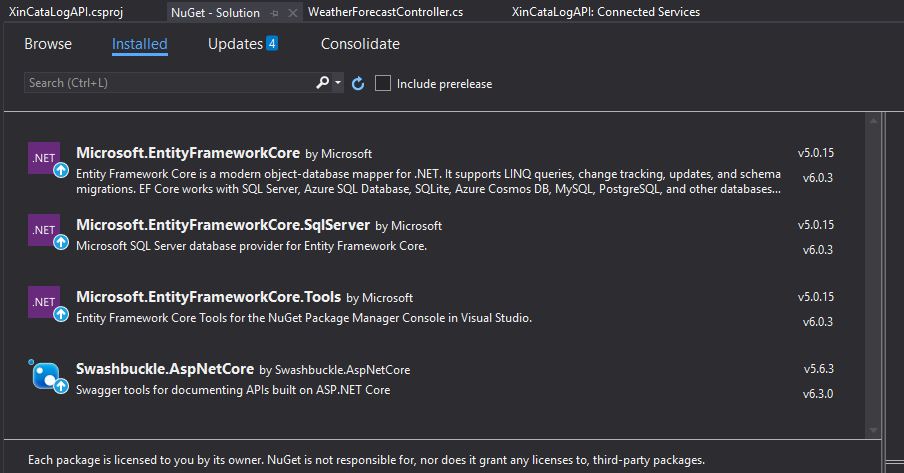Select Microsoft.EntityFrameworkCore.SqlServer package title
Image resolution: width=904 pixels, height=473 pixels.
[x=223, y=225]
